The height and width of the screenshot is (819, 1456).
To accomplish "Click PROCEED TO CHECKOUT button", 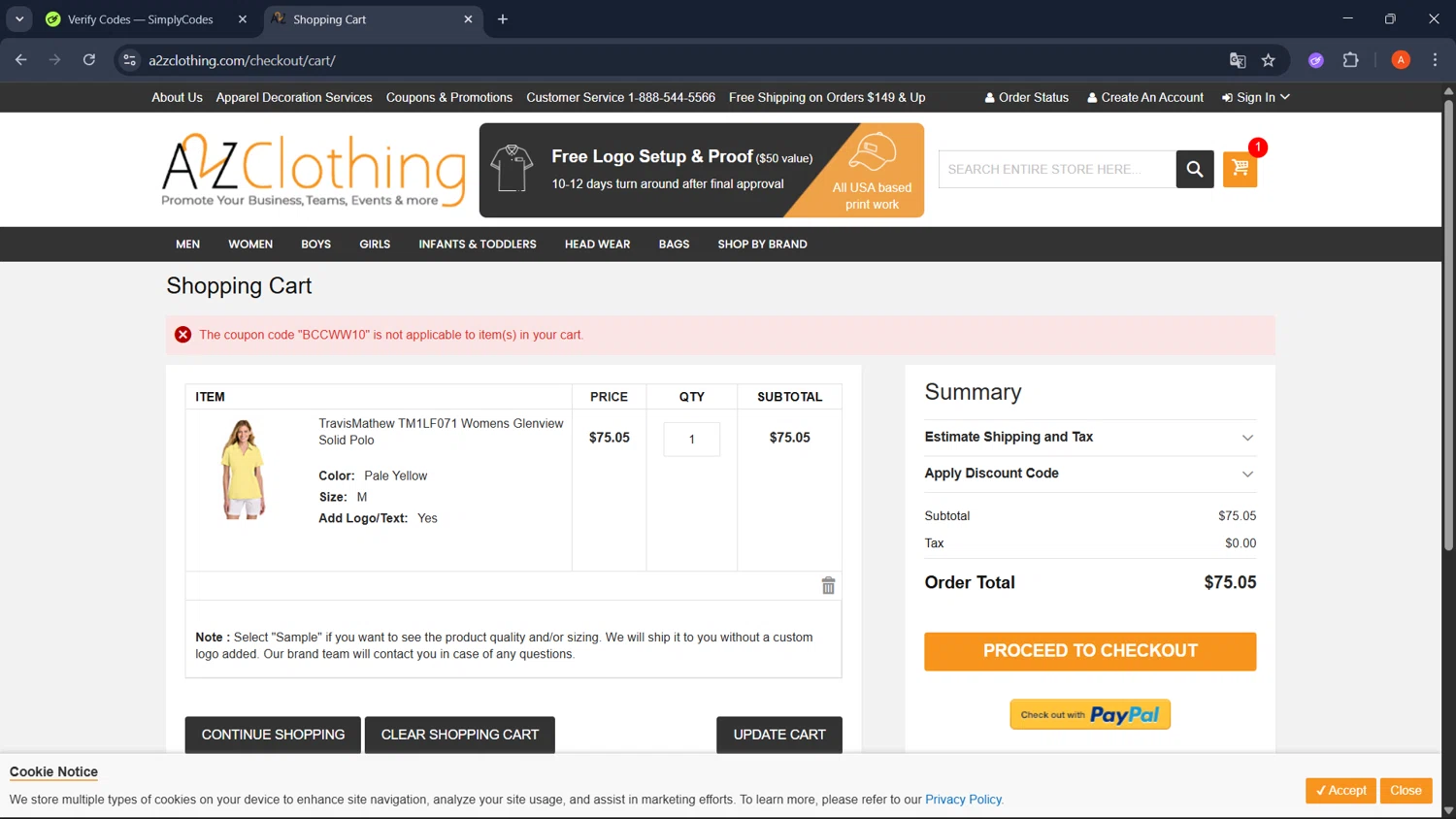I will pos(1090,651).
